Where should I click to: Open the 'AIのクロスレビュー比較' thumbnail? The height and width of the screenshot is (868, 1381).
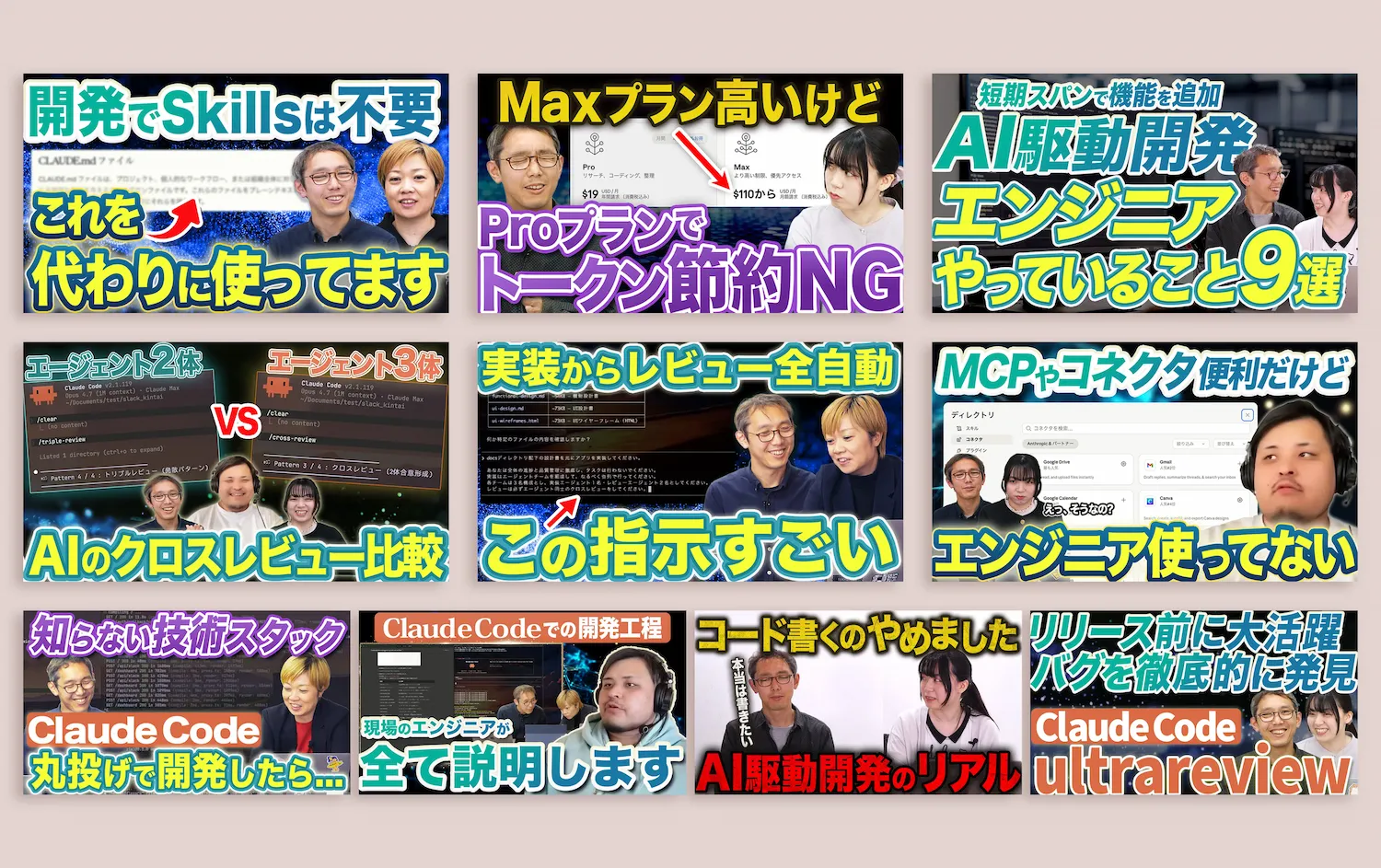(236, 462)
